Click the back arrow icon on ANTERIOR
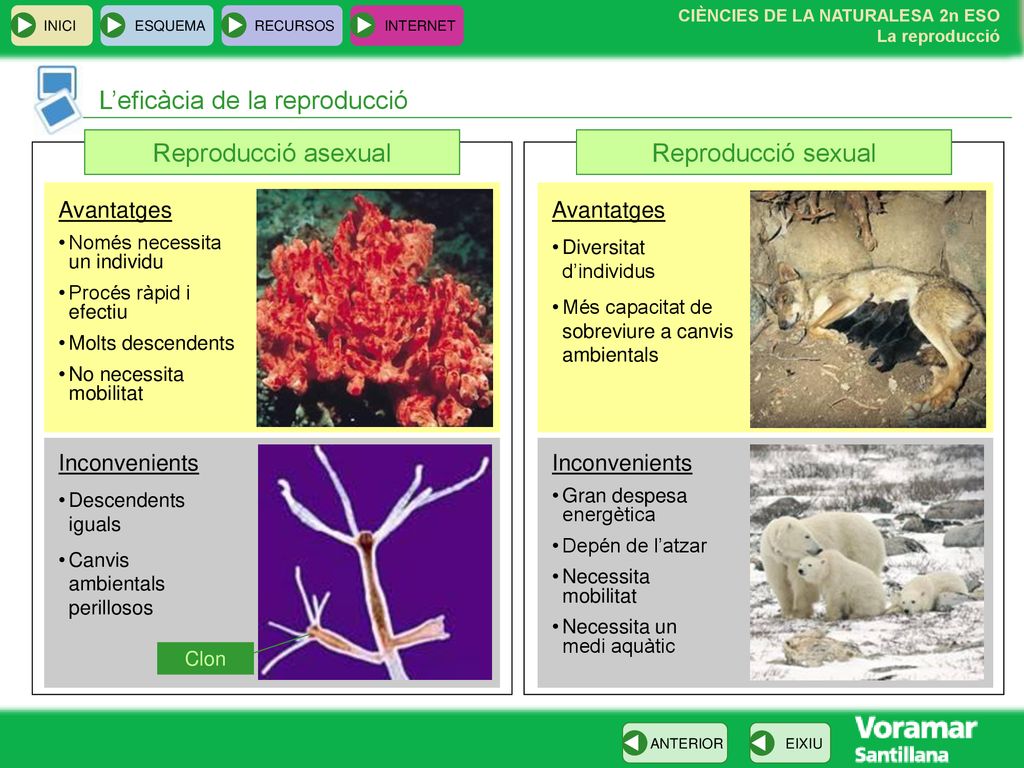1024x768 pixels. click(635, 743)
